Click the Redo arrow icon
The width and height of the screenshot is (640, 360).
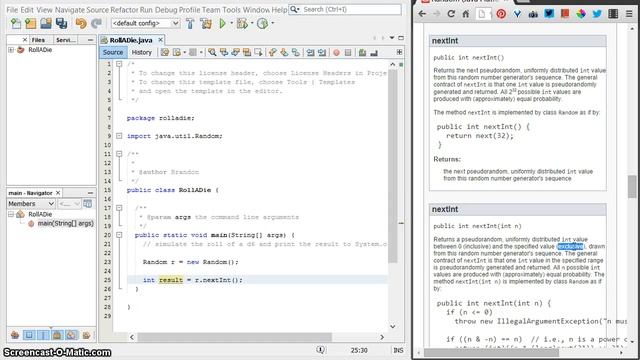96,24
